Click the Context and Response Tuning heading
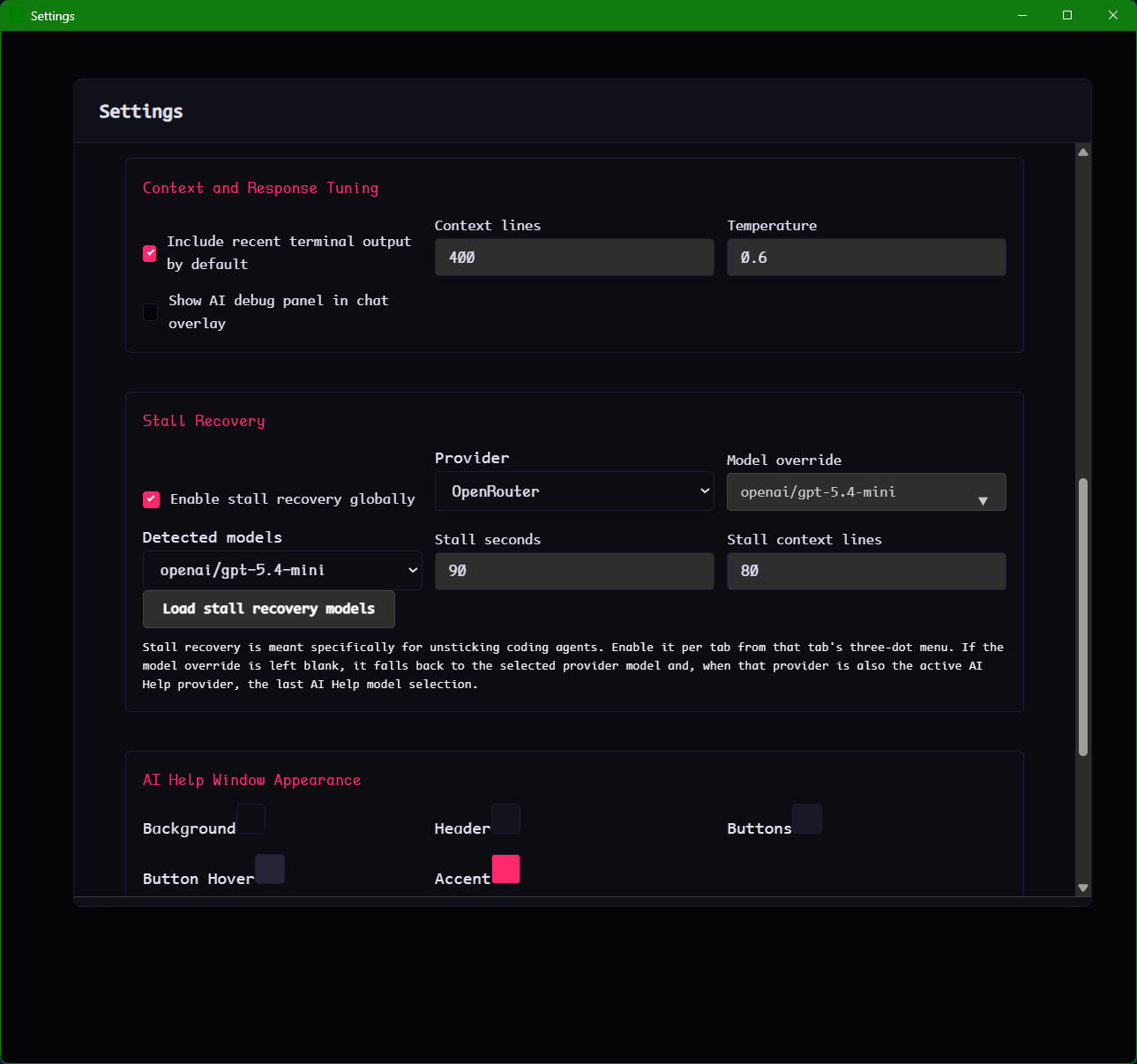 [x=260, y=188]
